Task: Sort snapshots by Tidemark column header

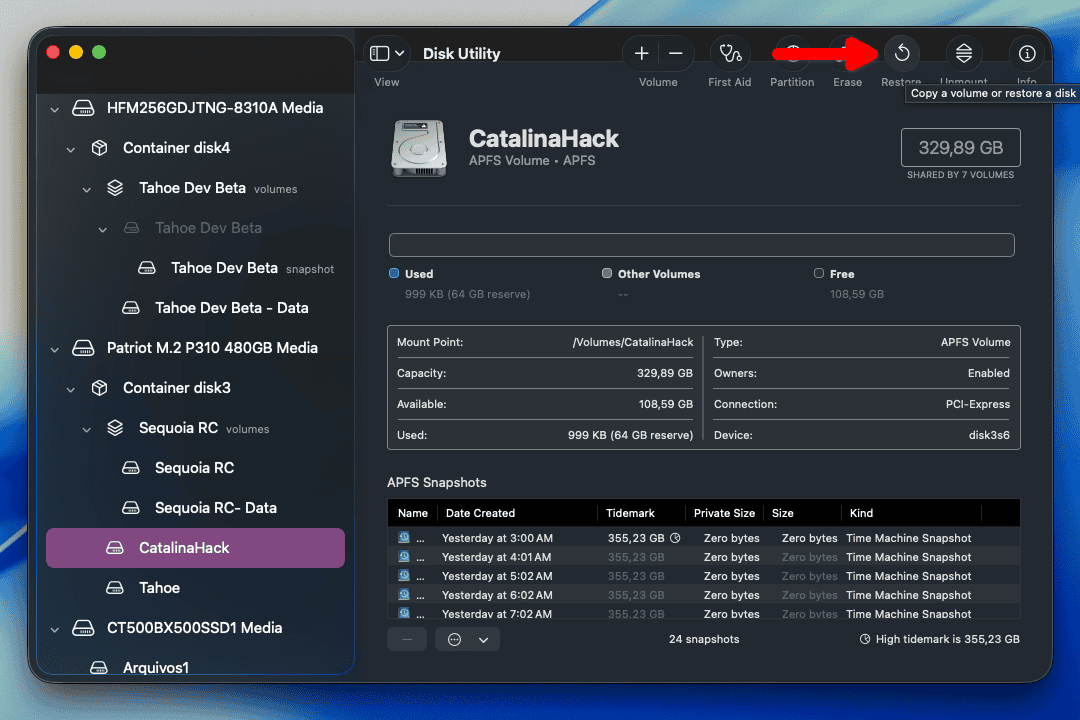Action: pyautogui.click(x=630, y=513)
